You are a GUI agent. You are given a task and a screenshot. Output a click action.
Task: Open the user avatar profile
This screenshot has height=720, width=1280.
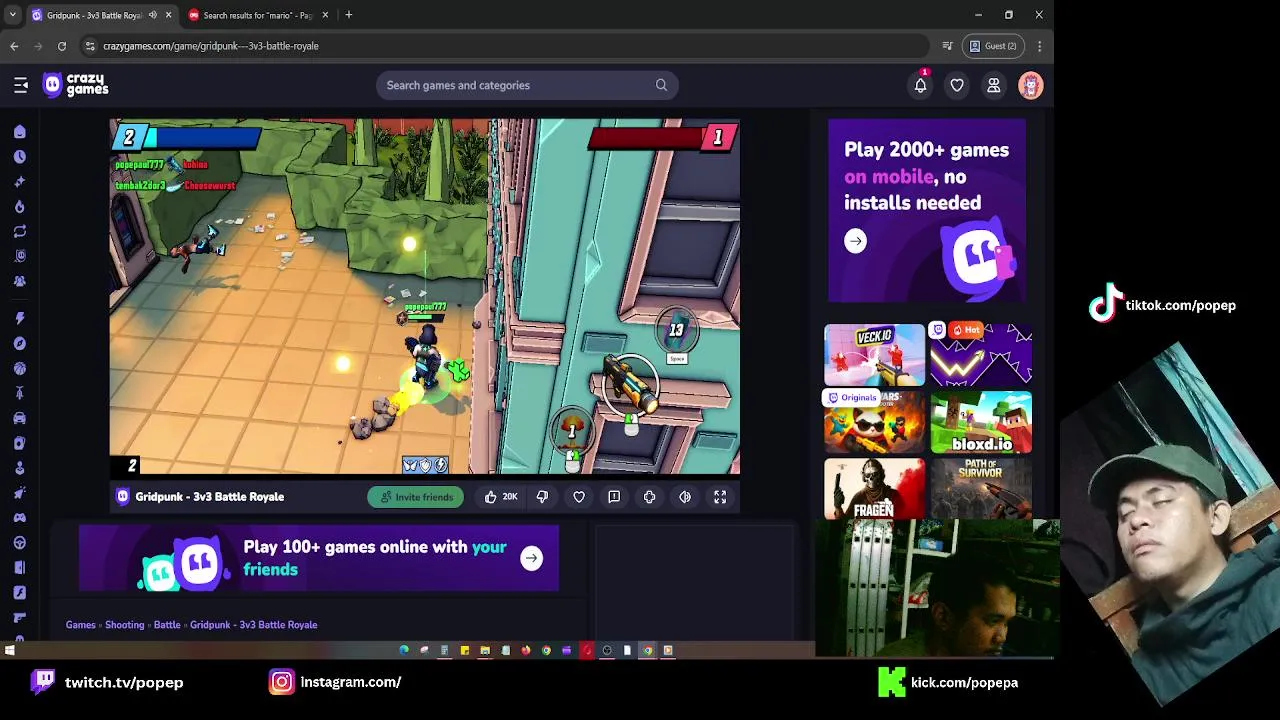point(1031,85)
